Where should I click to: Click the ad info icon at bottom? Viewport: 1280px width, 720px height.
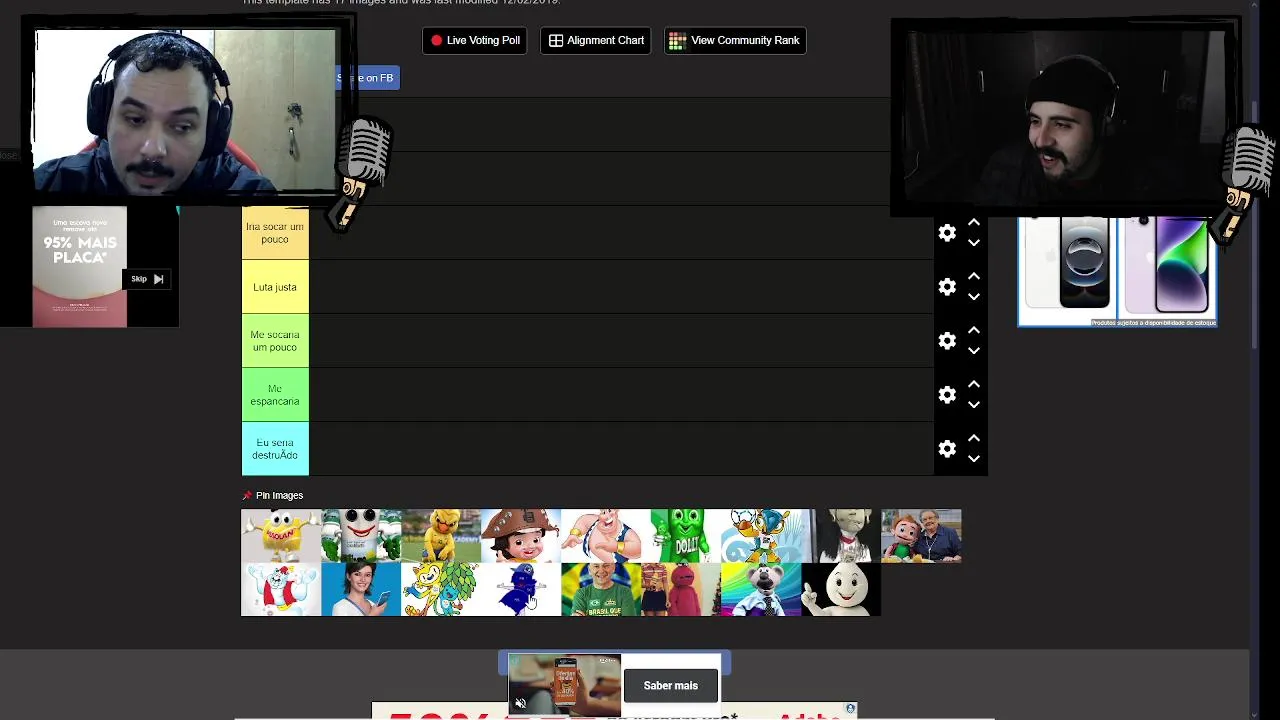(x=850, y=709)
